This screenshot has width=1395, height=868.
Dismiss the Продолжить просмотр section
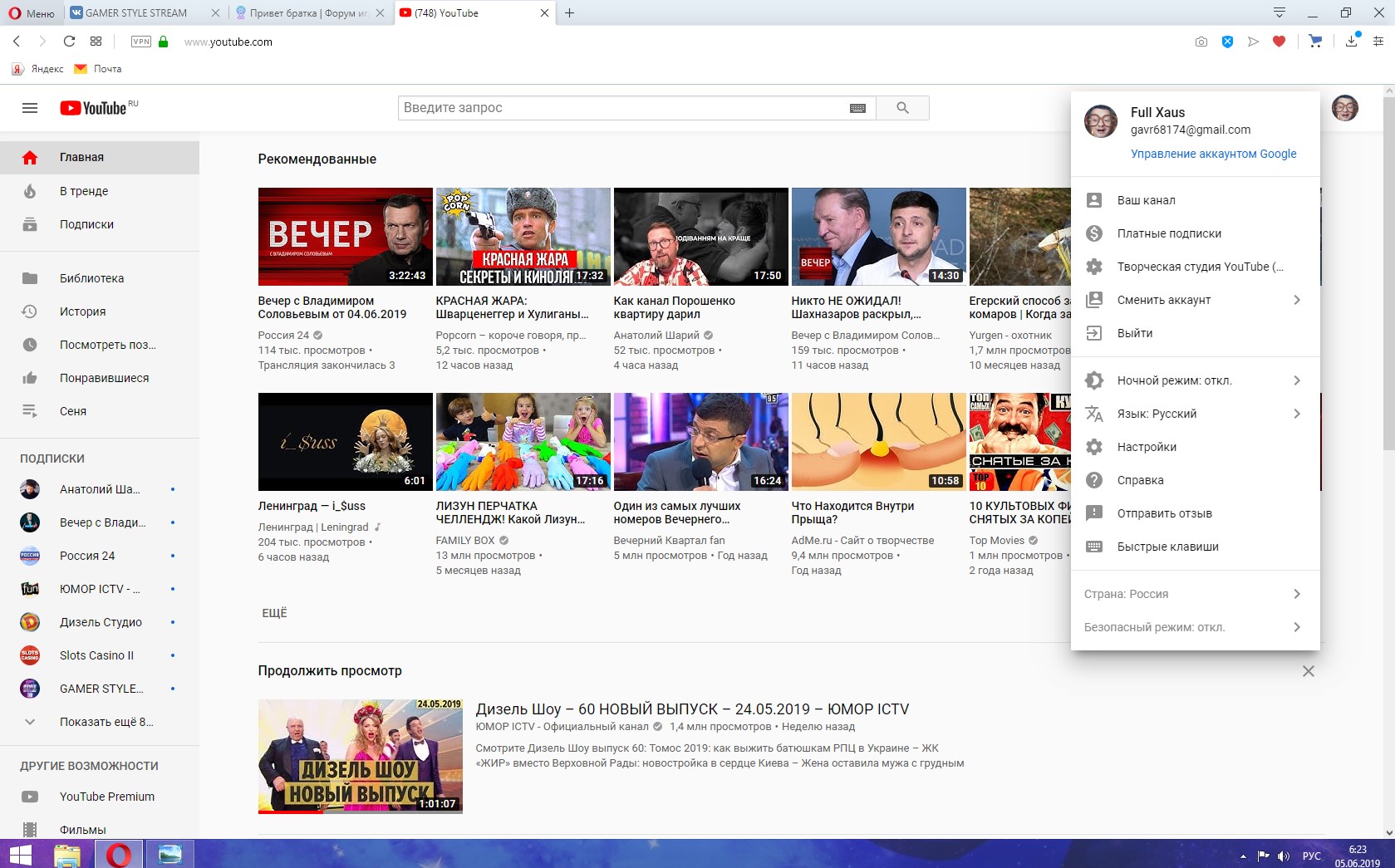(1309, 671)
